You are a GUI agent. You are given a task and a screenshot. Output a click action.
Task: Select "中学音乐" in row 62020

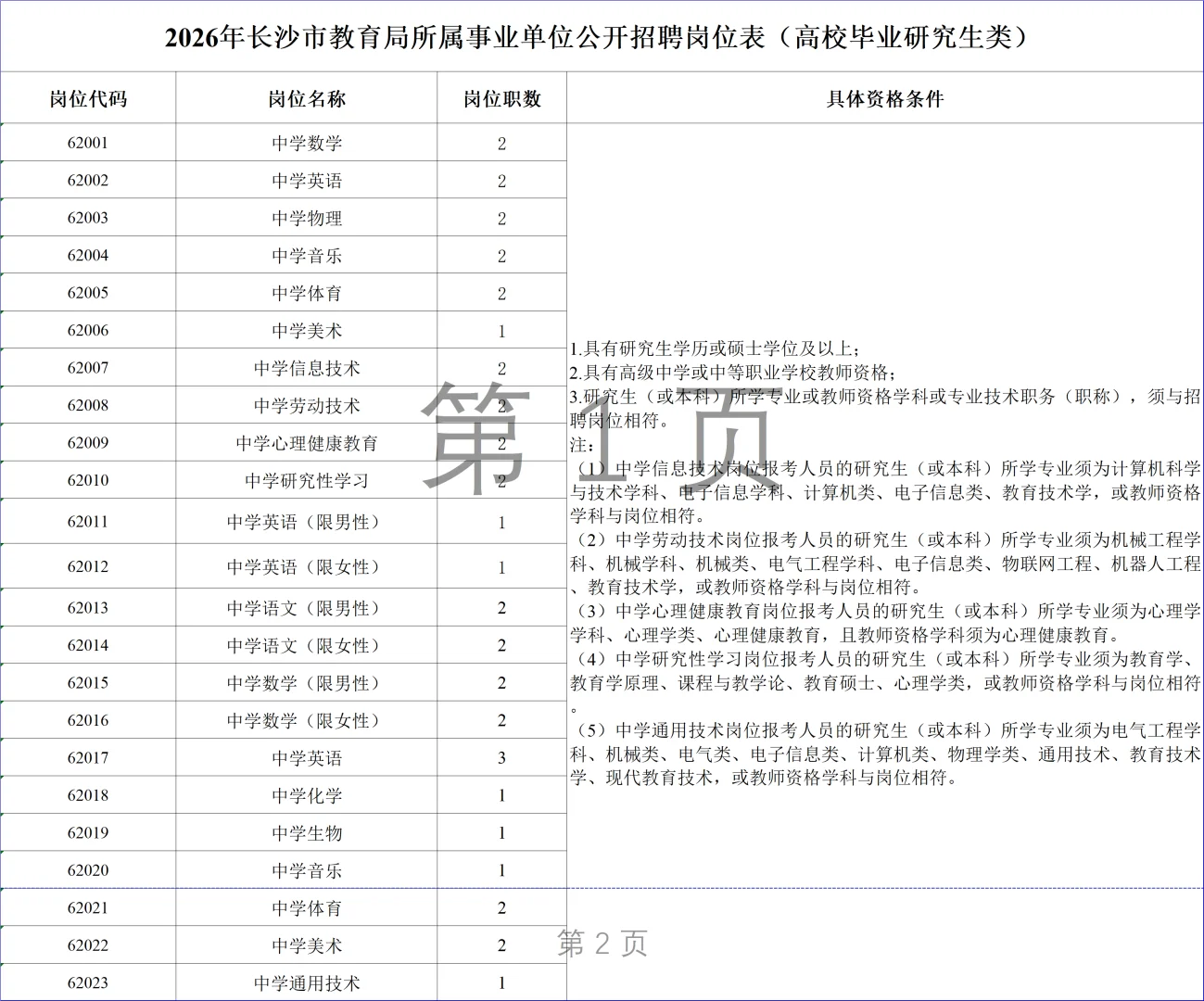tap(307, 870)
